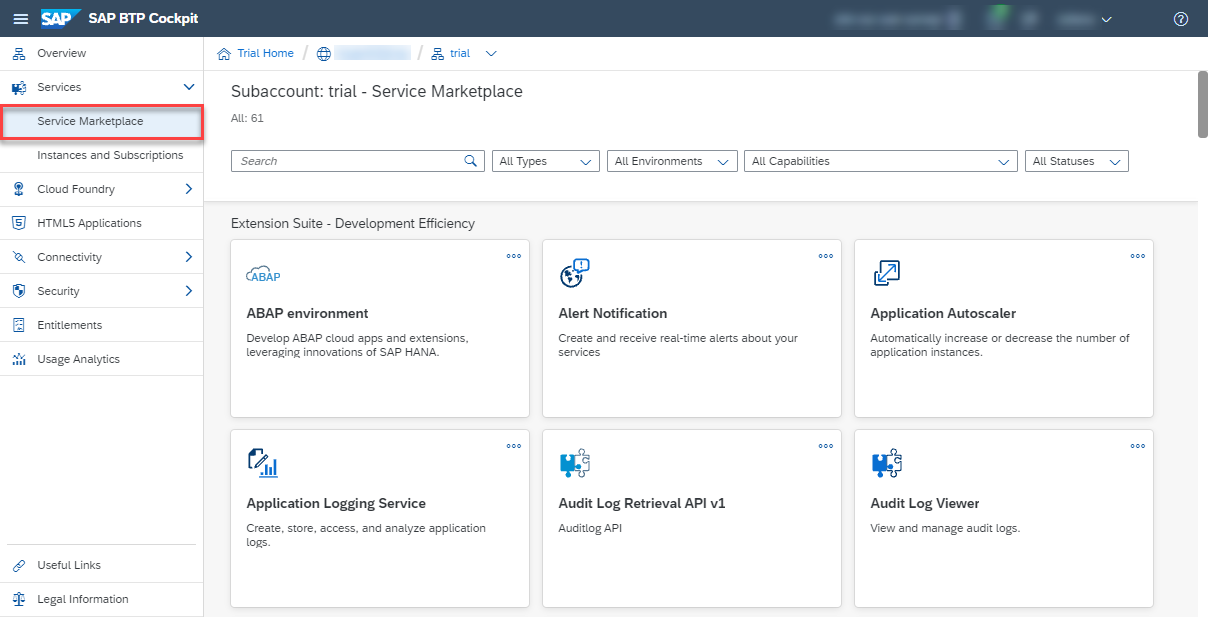Open the trial subaccount breadcrumb dropdown arrow
Screen dimensions: 1208x617
click(490, 54)
